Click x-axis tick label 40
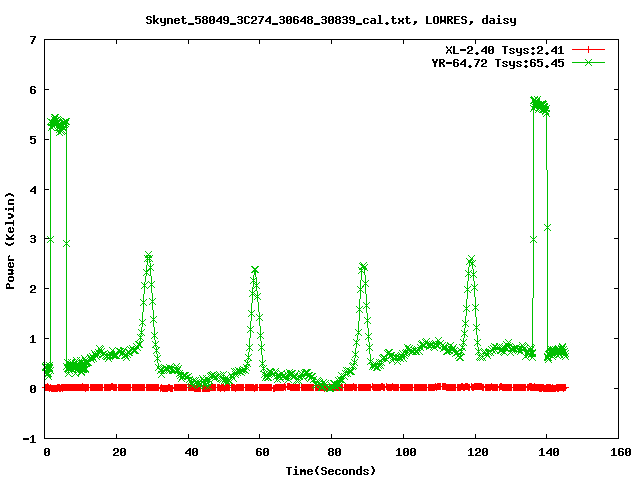 191,452
